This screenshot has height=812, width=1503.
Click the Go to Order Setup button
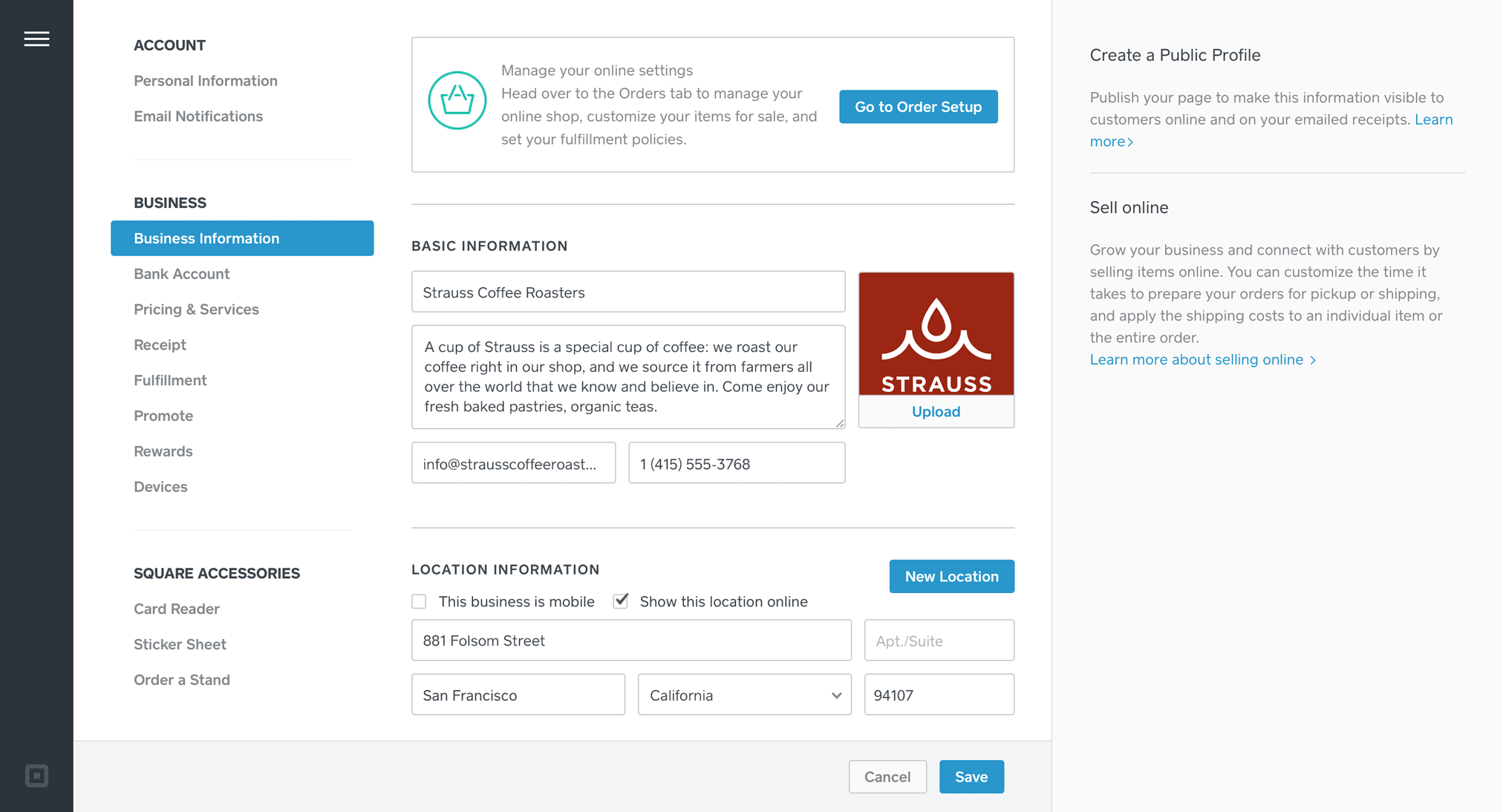click(x=918, y=107)
